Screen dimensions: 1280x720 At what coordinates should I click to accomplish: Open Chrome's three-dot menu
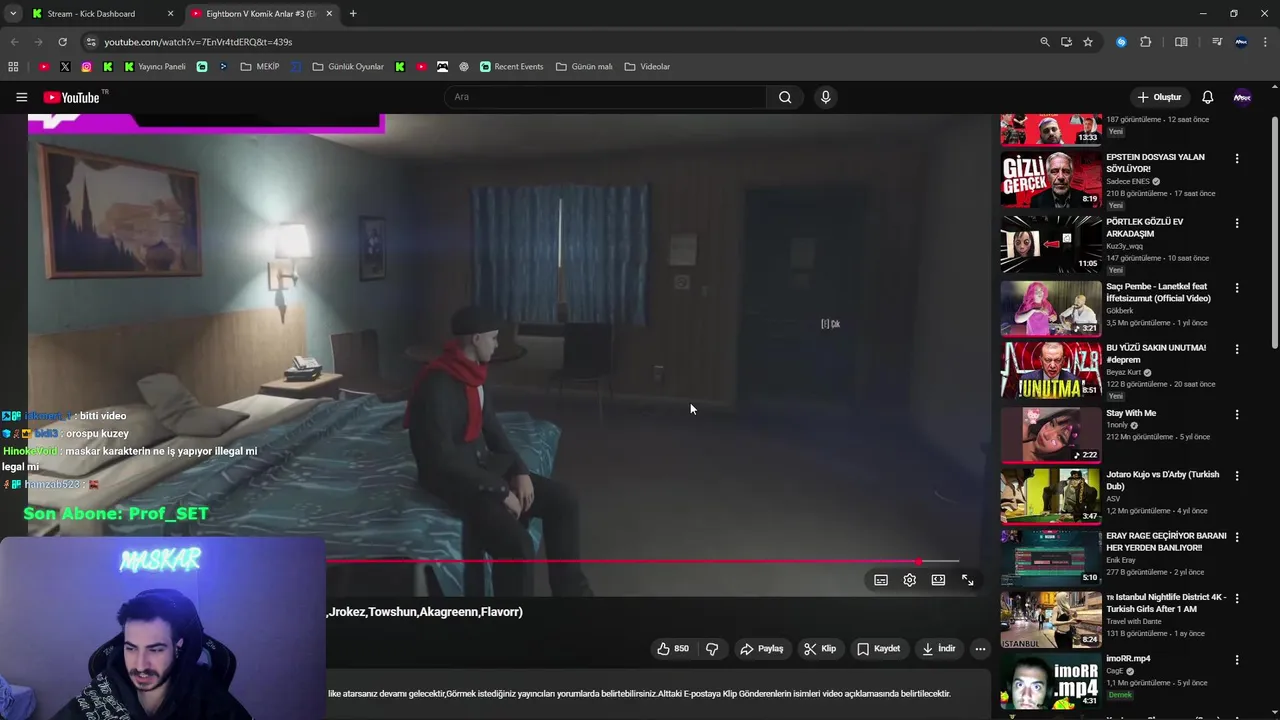click(x=1266, y=42)
